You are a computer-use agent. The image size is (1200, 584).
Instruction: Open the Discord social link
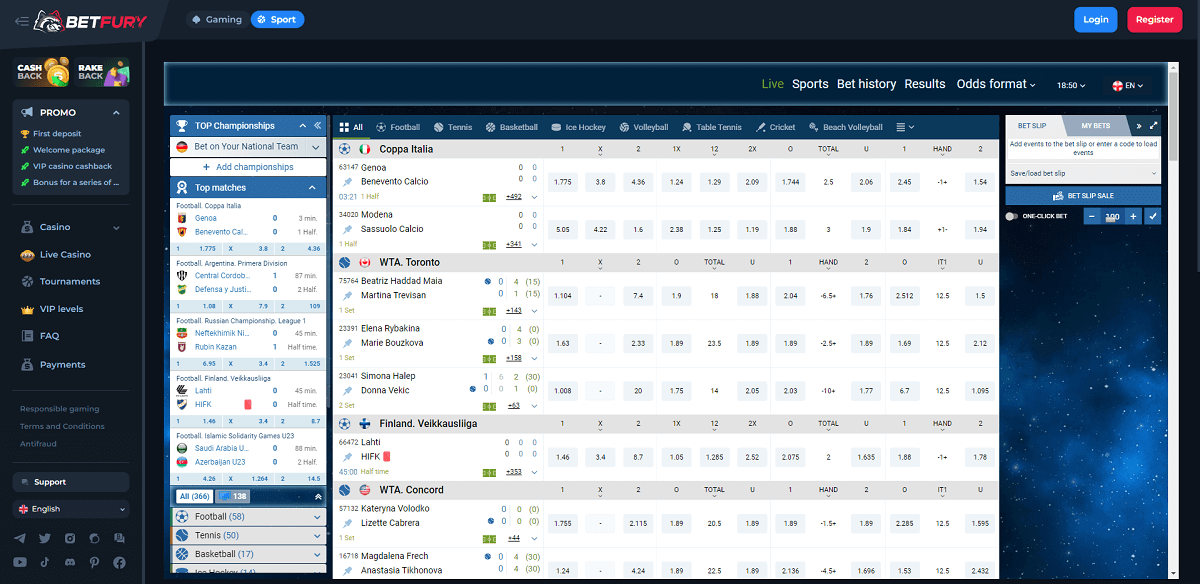pos(70,562)
